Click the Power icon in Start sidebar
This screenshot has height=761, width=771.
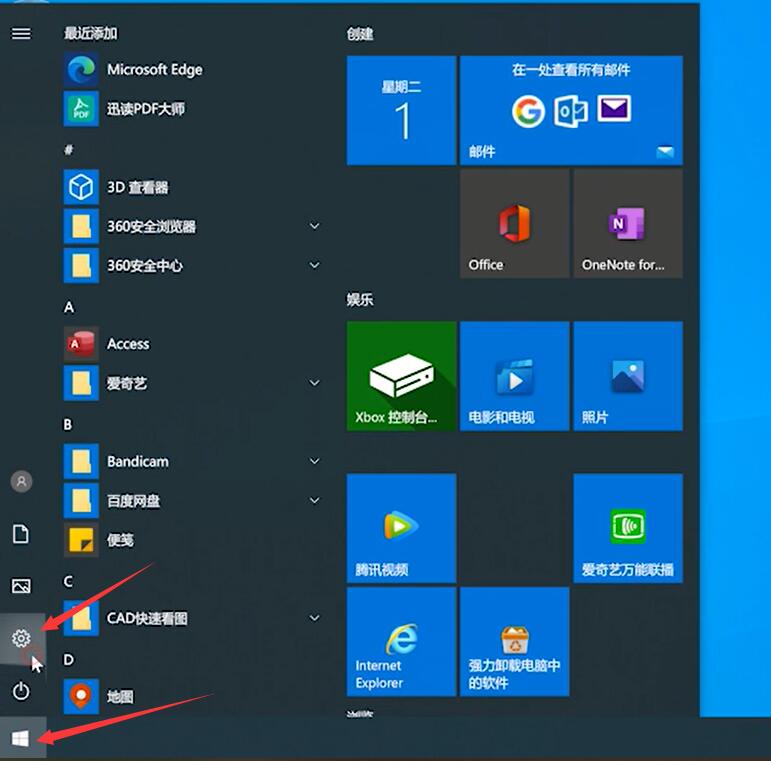[21, 691]
